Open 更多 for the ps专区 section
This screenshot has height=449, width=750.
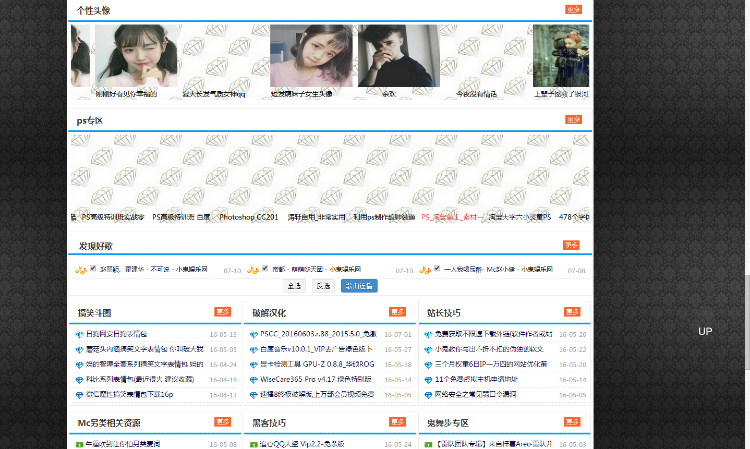click(573, 120)
